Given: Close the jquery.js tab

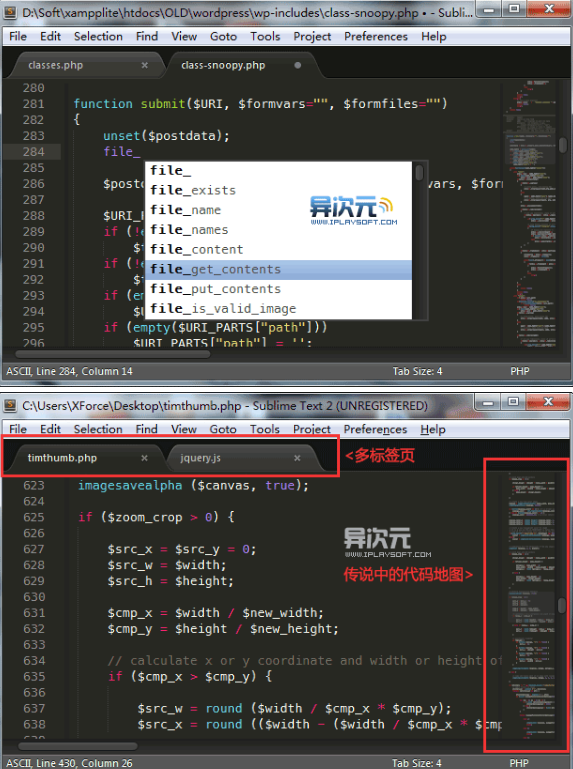Looking at the screenshot, I should [x=297, y=458].
